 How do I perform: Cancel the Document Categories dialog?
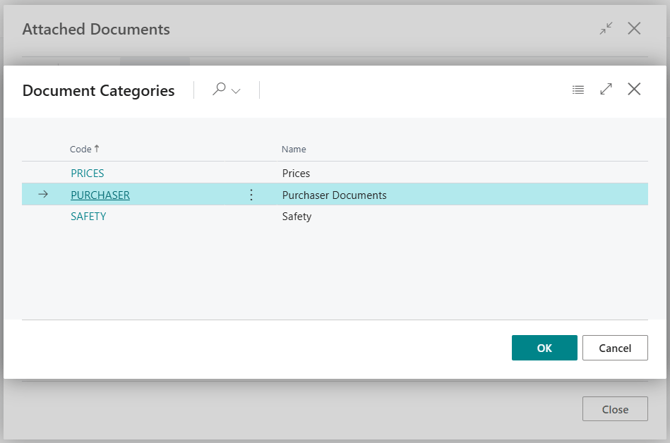click(615, 348)
